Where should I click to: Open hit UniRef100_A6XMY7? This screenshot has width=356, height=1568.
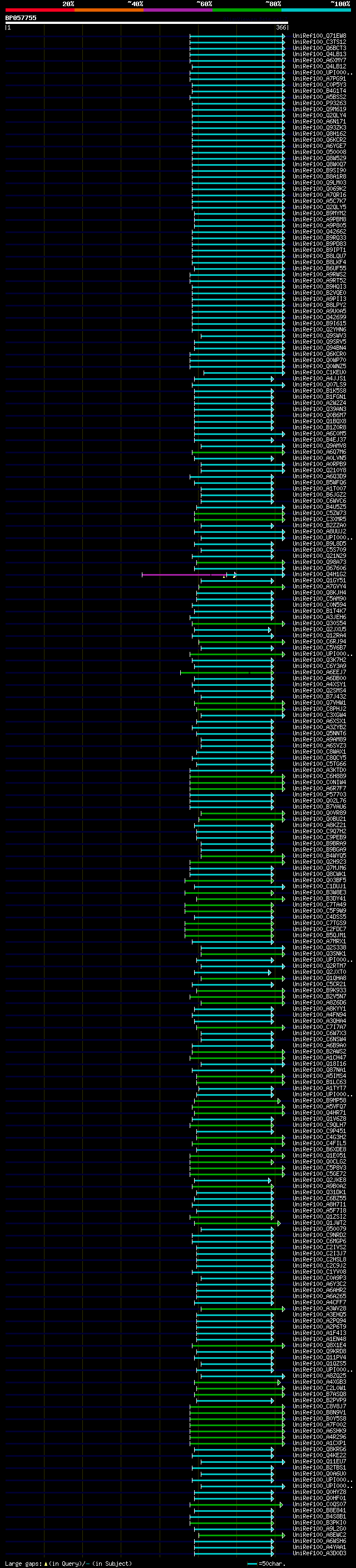319,60
